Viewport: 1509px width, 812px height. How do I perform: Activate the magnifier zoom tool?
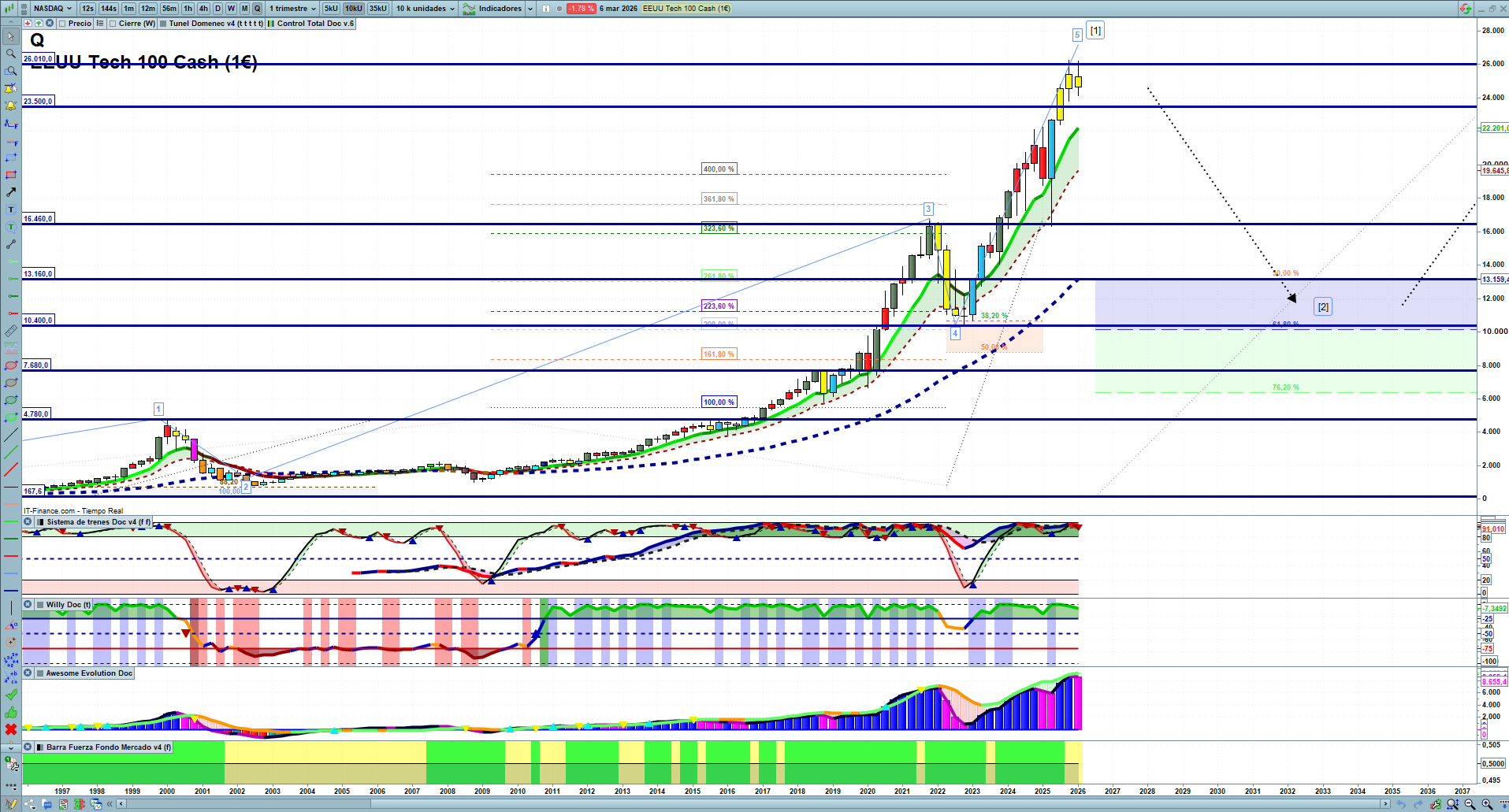(x=11, y=54)
